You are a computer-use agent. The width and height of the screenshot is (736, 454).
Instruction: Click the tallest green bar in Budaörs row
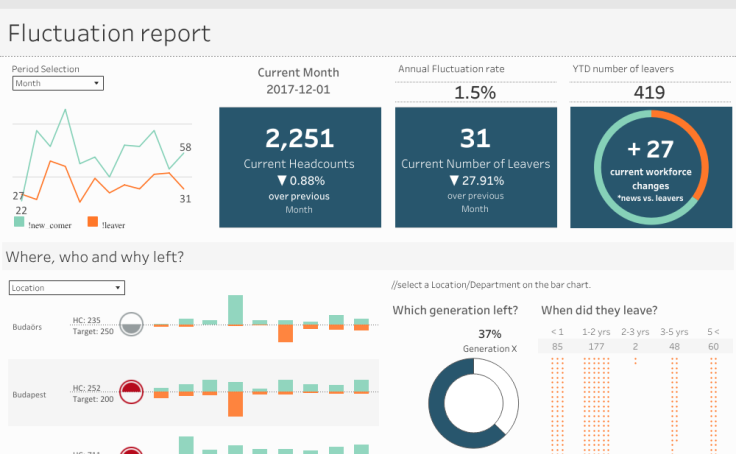click(x=235, y=309)
